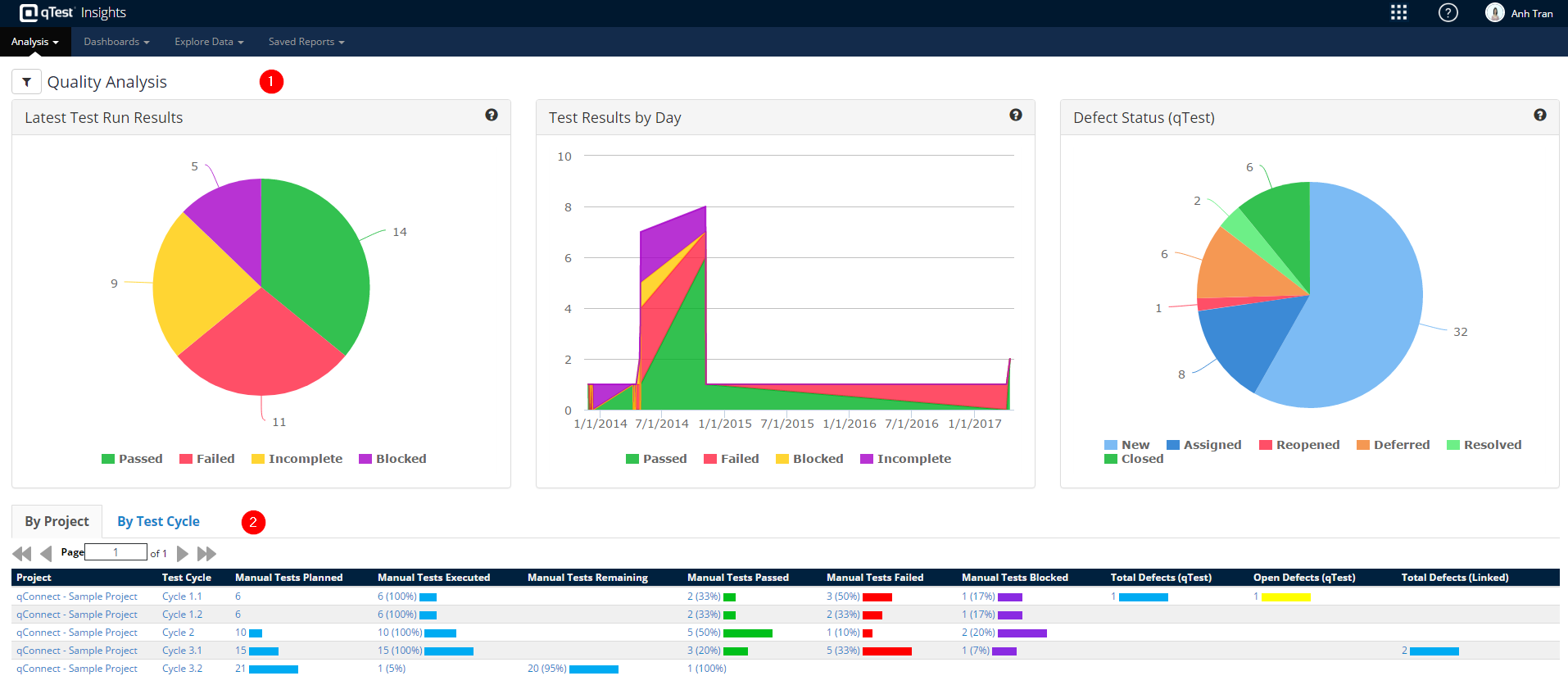The width and height of the screenshot is (1568, 685).
Task: Go to next page arrow in pagination
Action: (x=183, y=554)
